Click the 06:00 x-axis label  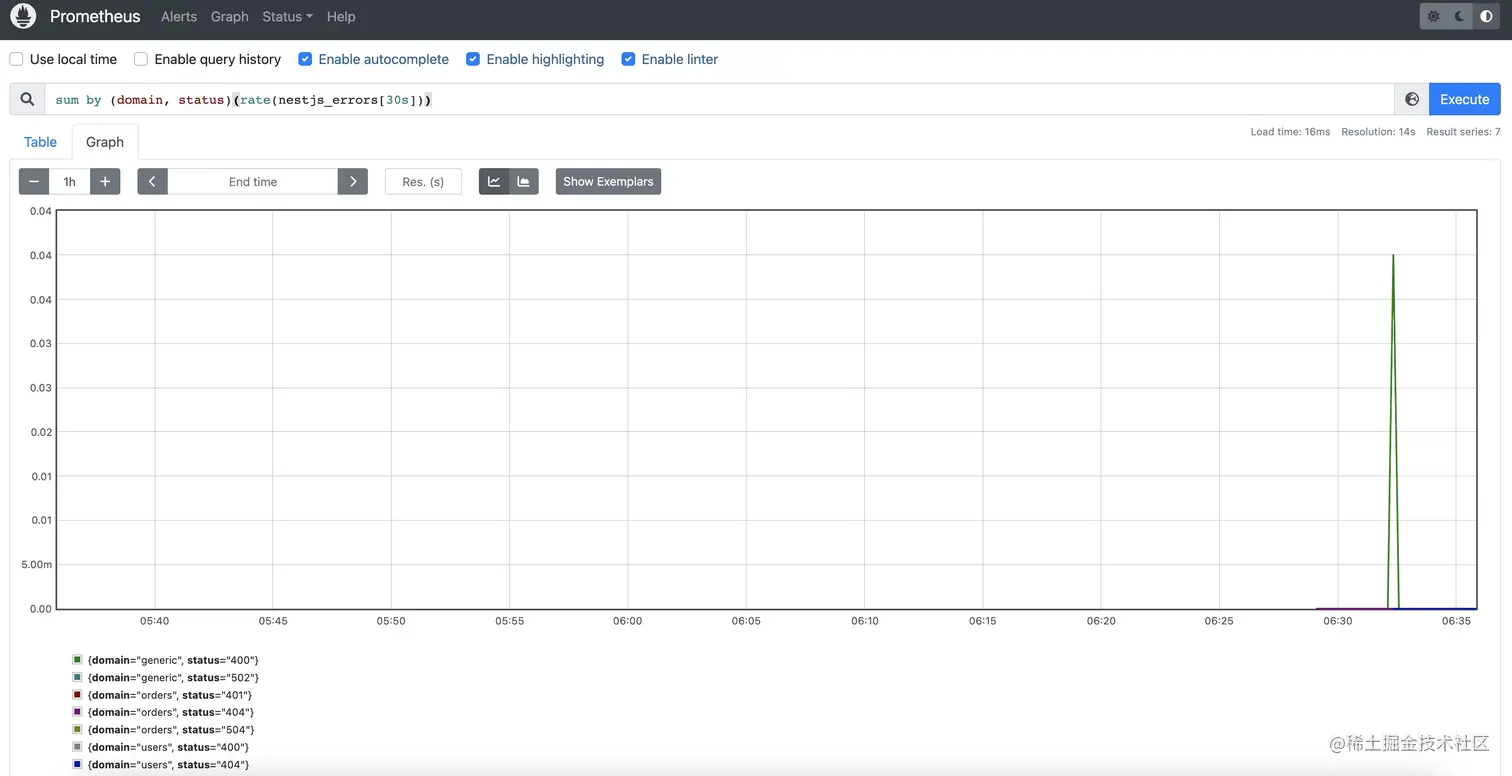coord(628,621)
